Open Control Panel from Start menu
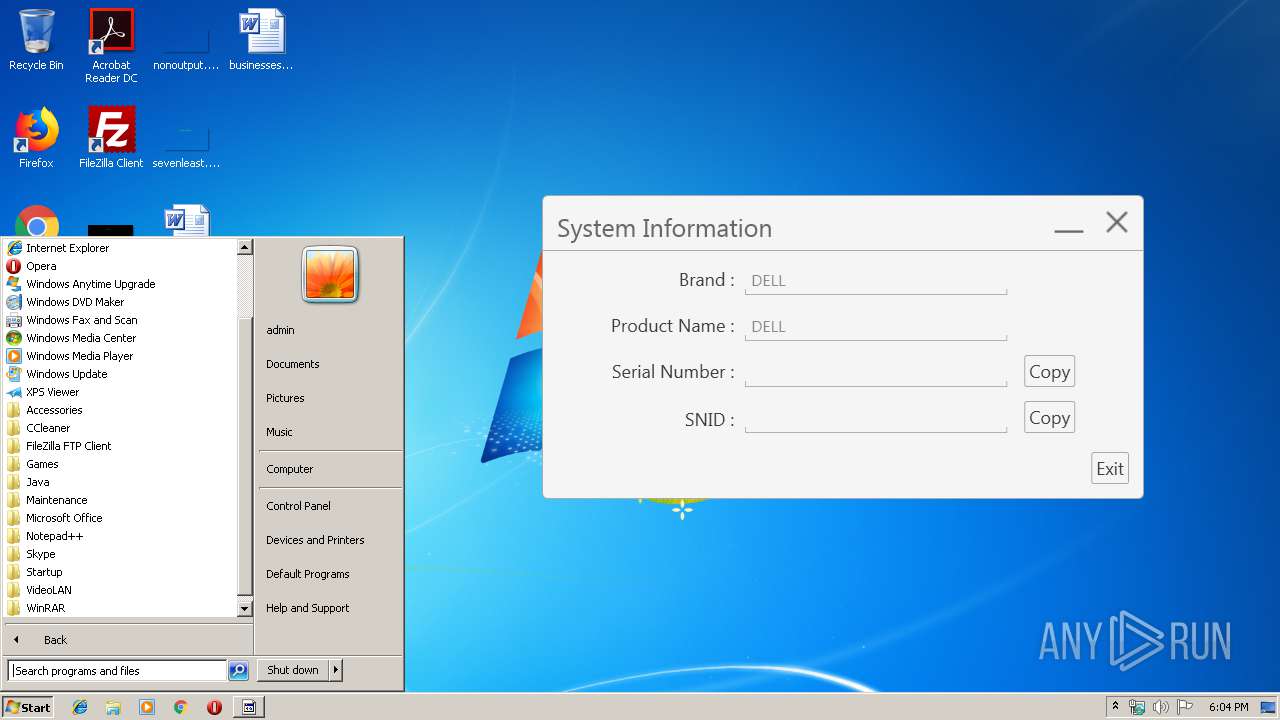1280x720 pixels. tap(298, 506)
